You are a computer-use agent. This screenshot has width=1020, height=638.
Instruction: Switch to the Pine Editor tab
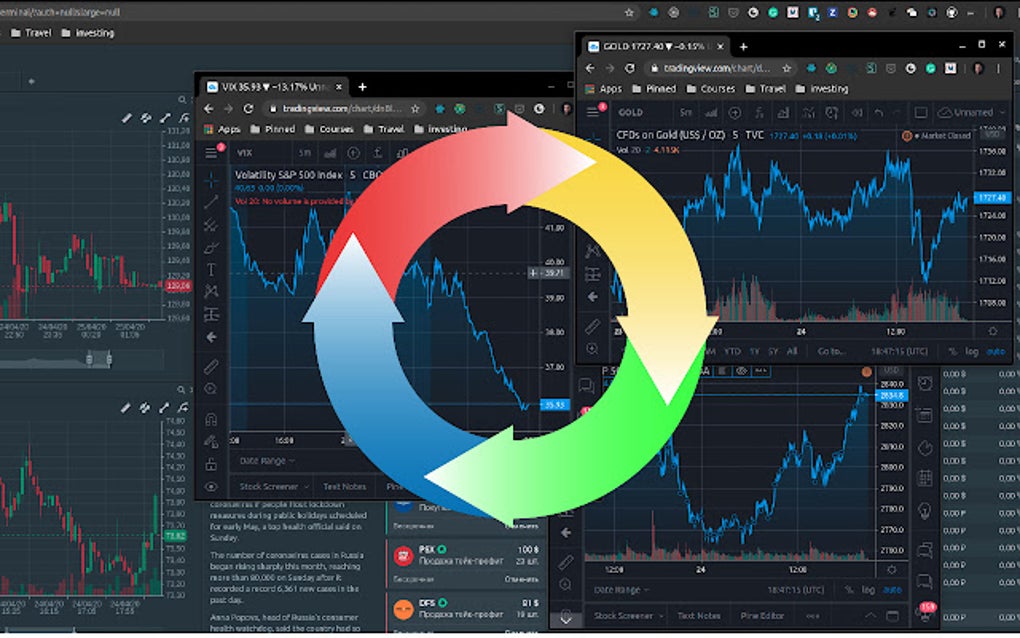(x=762, y=615)
